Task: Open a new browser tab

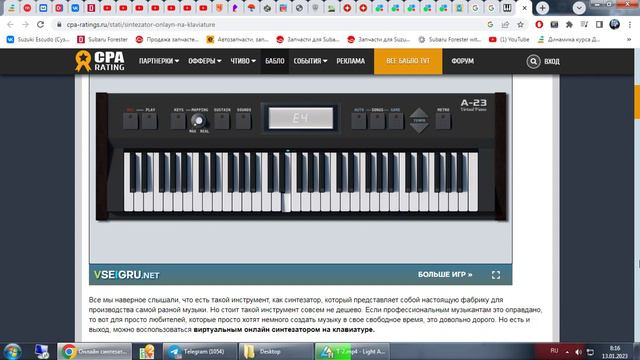Action: point(542,8)
